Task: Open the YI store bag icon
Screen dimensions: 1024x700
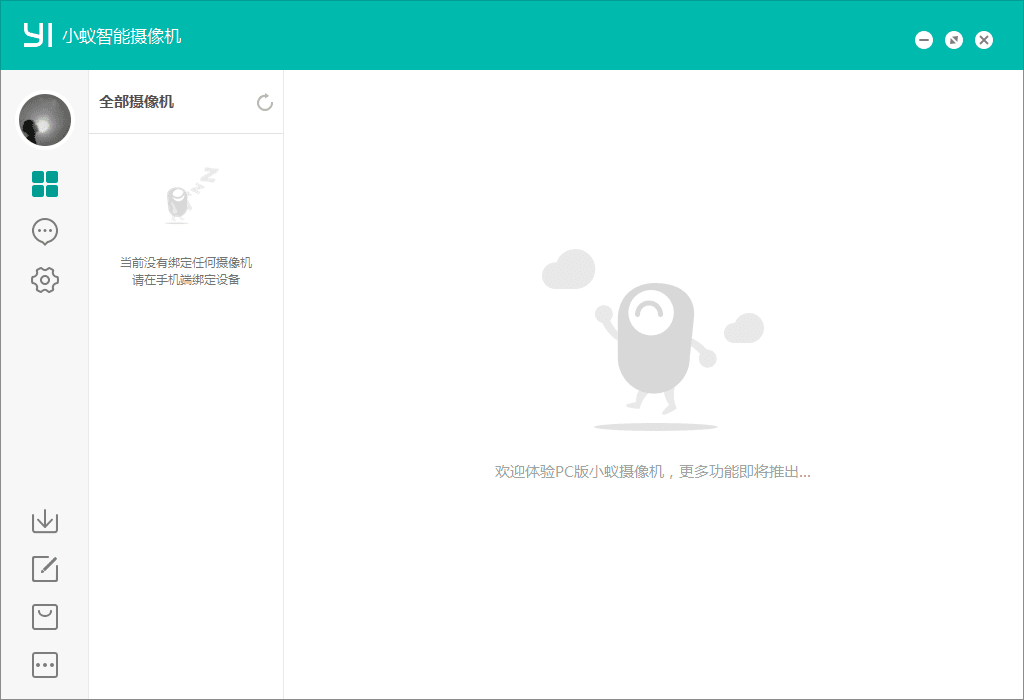Action: point(44,617)
